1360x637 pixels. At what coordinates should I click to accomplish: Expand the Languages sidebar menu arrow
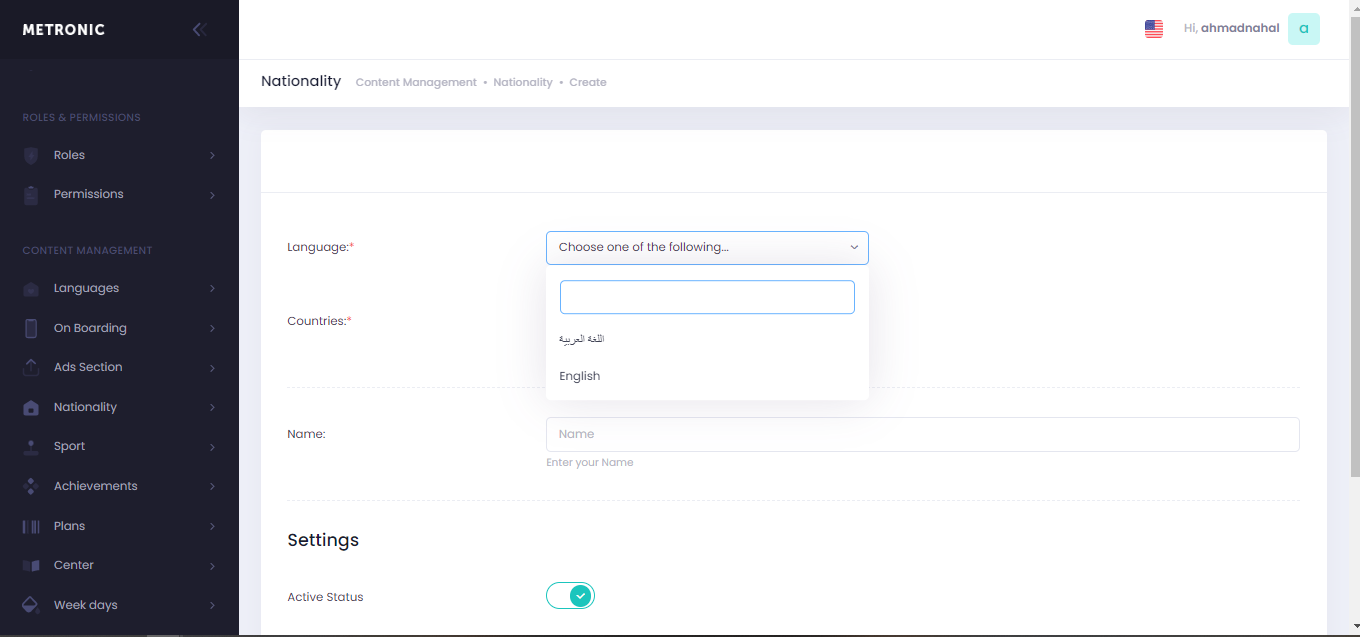click(x=212, y=289)
